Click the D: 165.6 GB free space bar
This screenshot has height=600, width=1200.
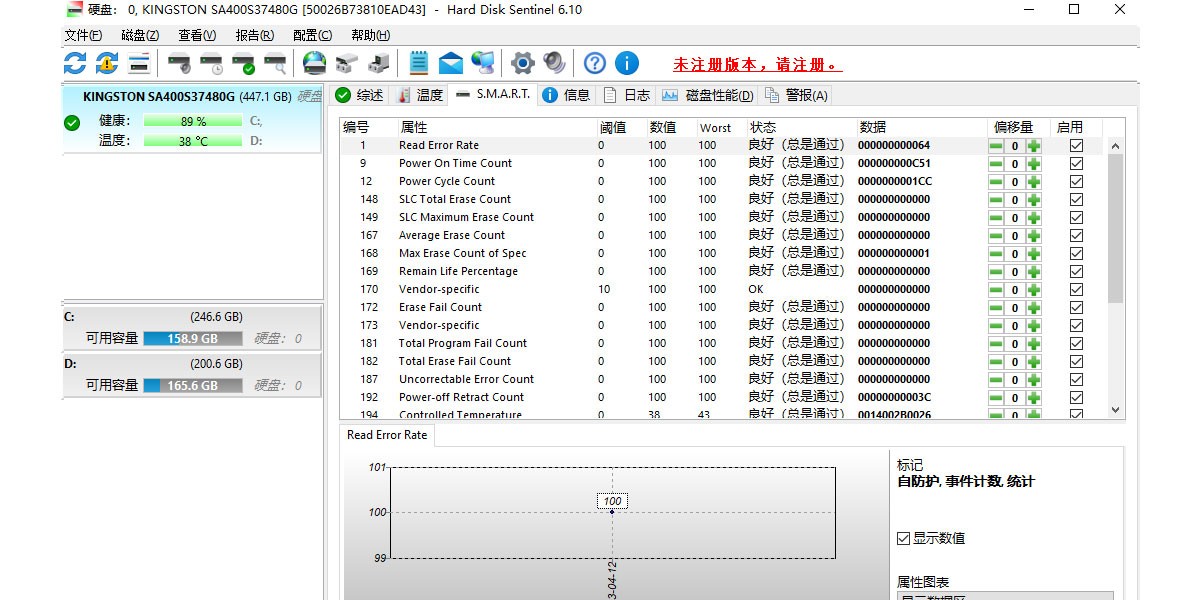(x=193, y=385)
